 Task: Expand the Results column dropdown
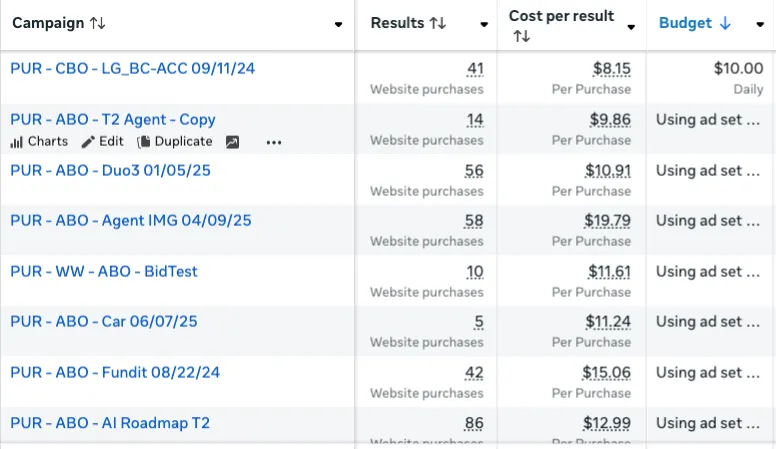pyautogui.click(x=484, y=24)
